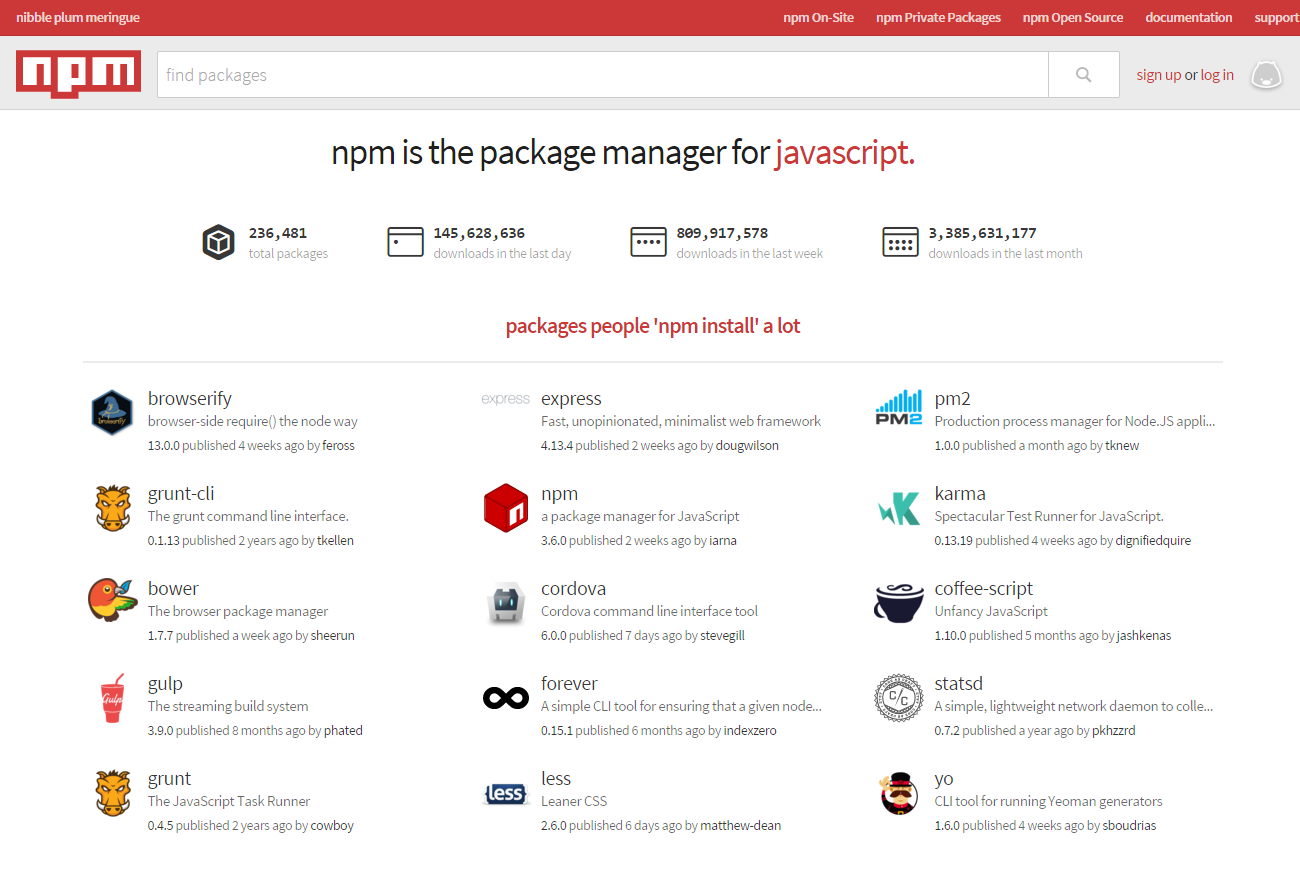Viewport: 1300px width, 869px height.
Task: Open the support menu item
Action: pyautogui.click(x=1277, y=18)
